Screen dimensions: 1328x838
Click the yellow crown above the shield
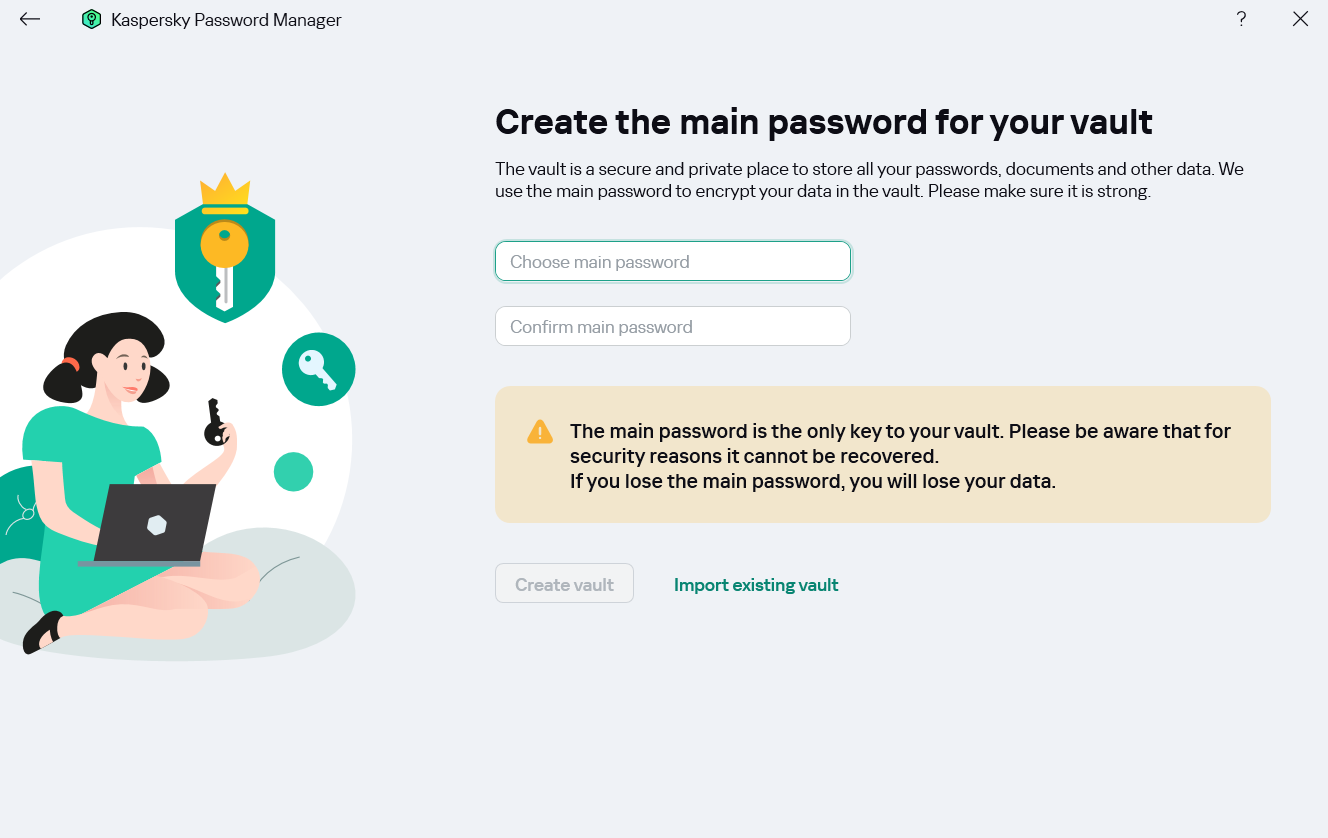(225, 190)
